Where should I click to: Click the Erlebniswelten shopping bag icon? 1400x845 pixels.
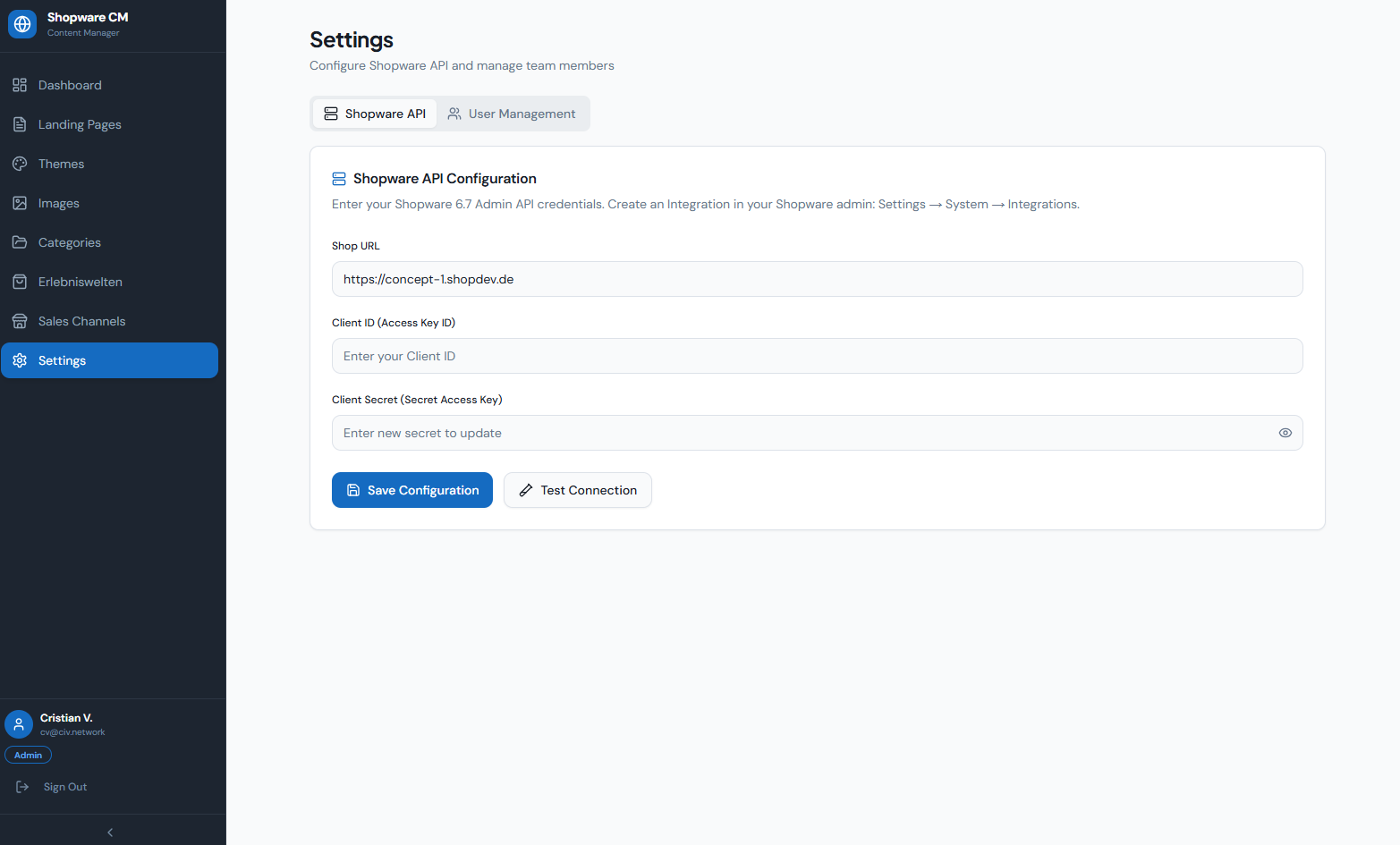[20, 282]
